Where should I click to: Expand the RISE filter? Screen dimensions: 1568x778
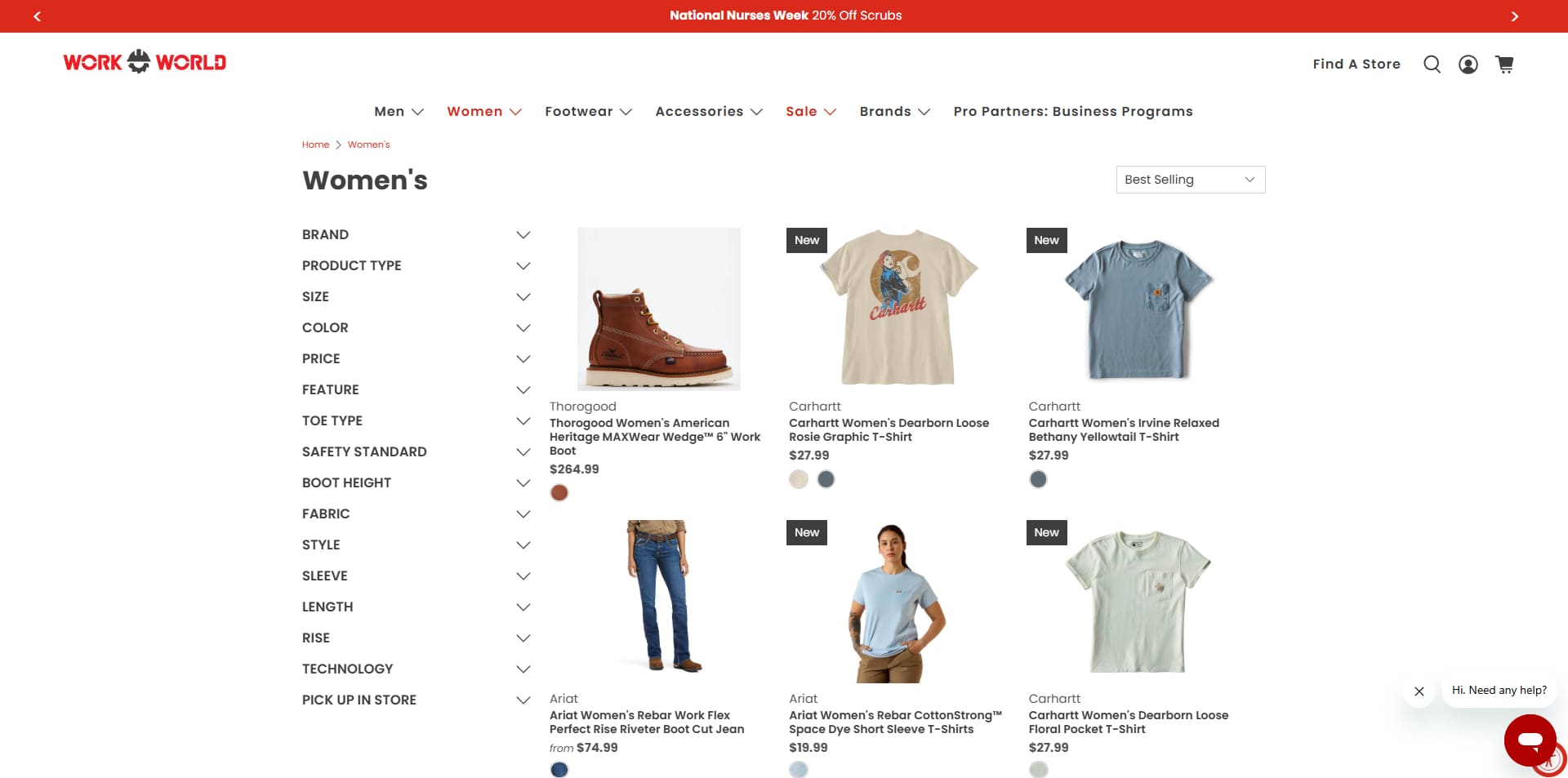[416, 638]
